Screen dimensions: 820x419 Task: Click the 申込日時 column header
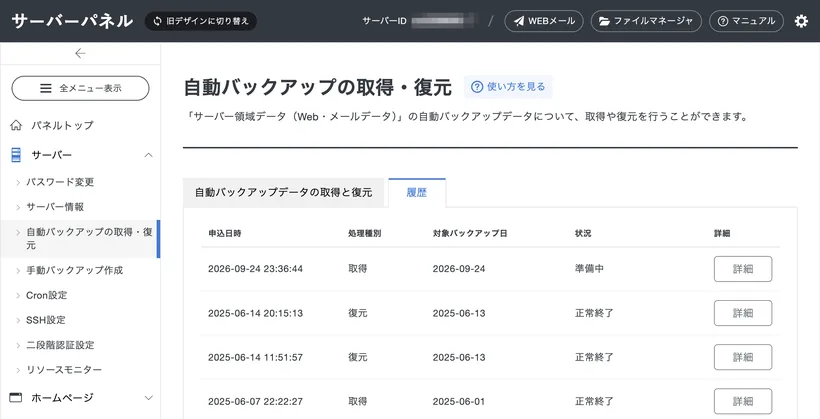224,234
